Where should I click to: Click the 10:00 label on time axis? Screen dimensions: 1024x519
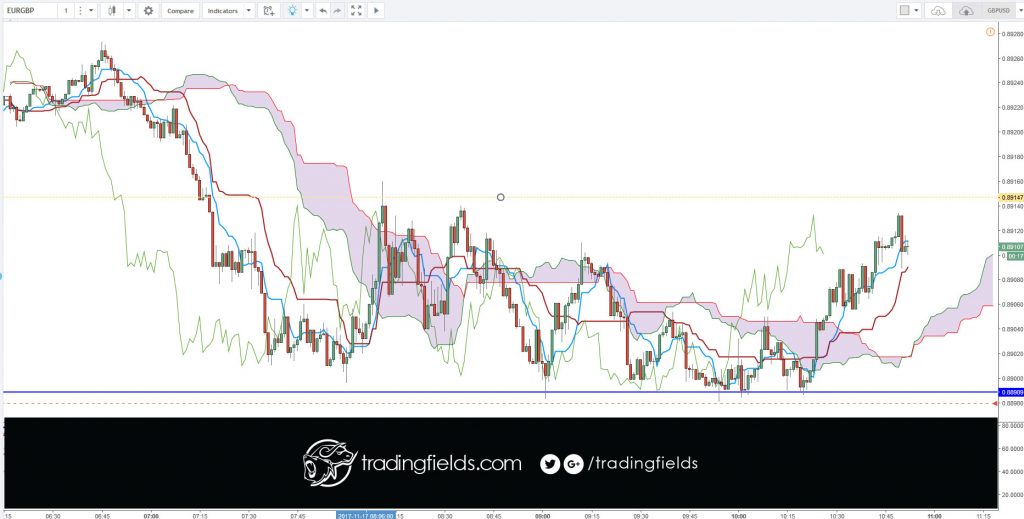click(x=739, y=515)
